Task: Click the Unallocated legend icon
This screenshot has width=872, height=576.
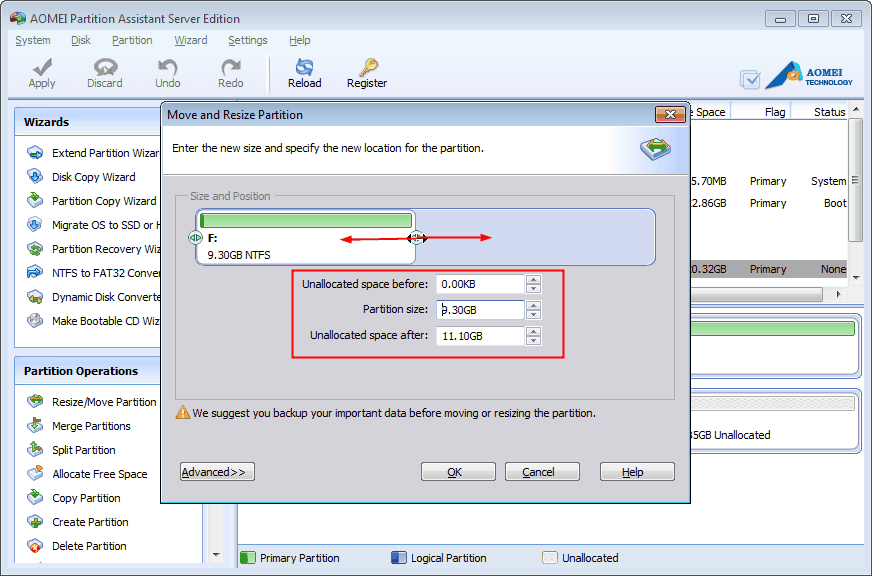Action: click(549, 558)
